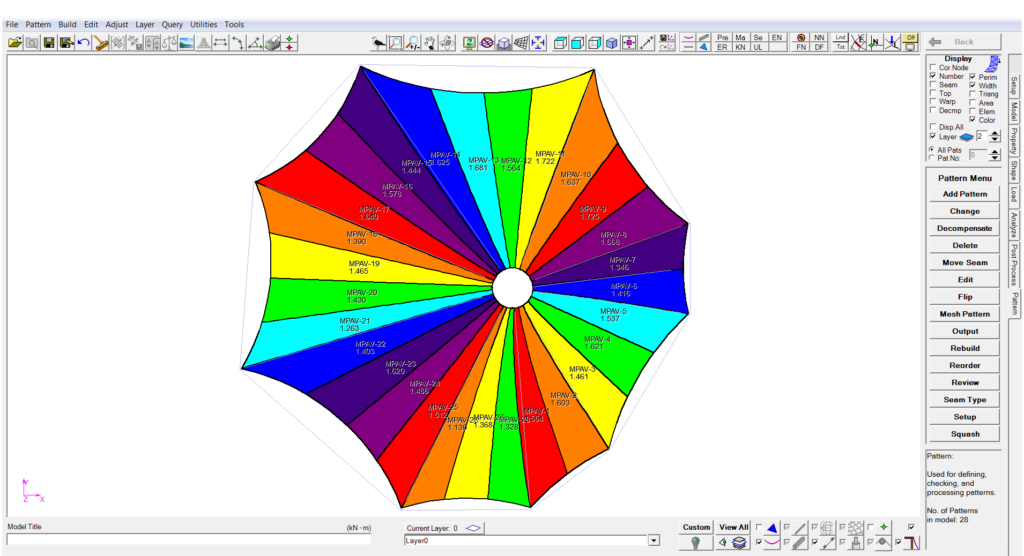Image resolution: width=1024 pixels, height=556 pixels.
Task: Click the lightbulb icon below Custom
Action: tap(694, 543)
